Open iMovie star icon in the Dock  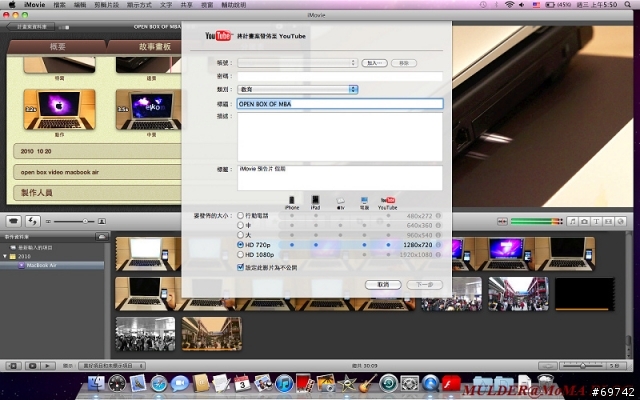tap(347, 384)
